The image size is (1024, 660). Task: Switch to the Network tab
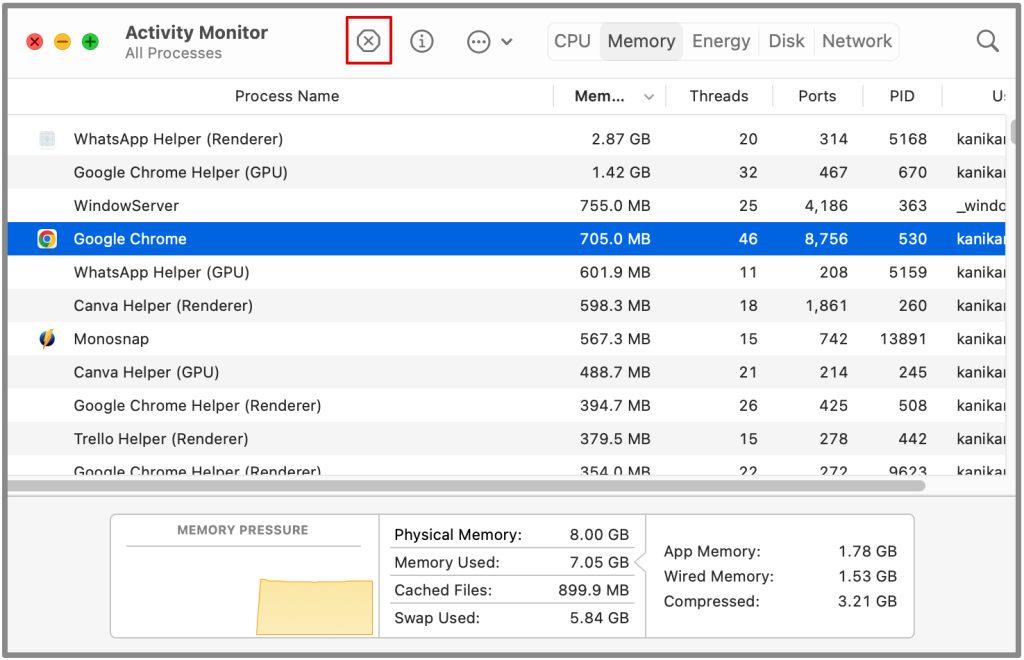pos(856,41)
